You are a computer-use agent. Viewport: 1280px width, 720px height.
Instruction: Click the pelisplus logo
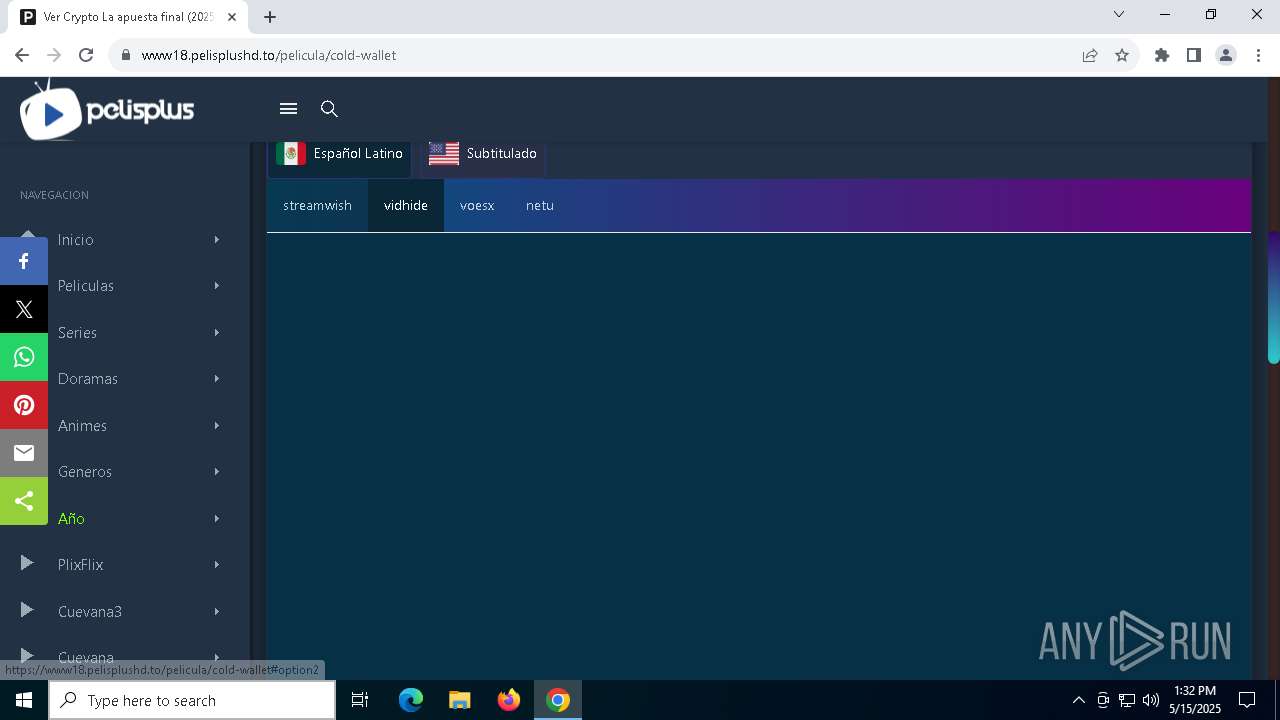107,110
